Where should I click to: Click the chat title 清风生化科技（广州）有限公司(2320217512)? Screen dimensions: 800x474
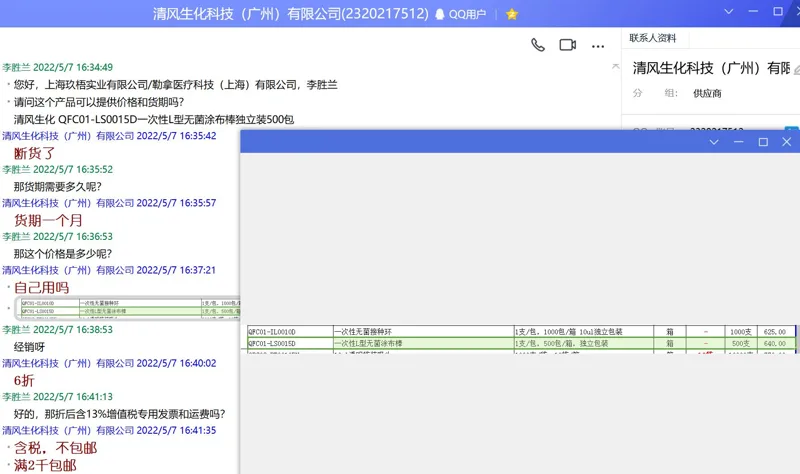(x=291, y=14)
